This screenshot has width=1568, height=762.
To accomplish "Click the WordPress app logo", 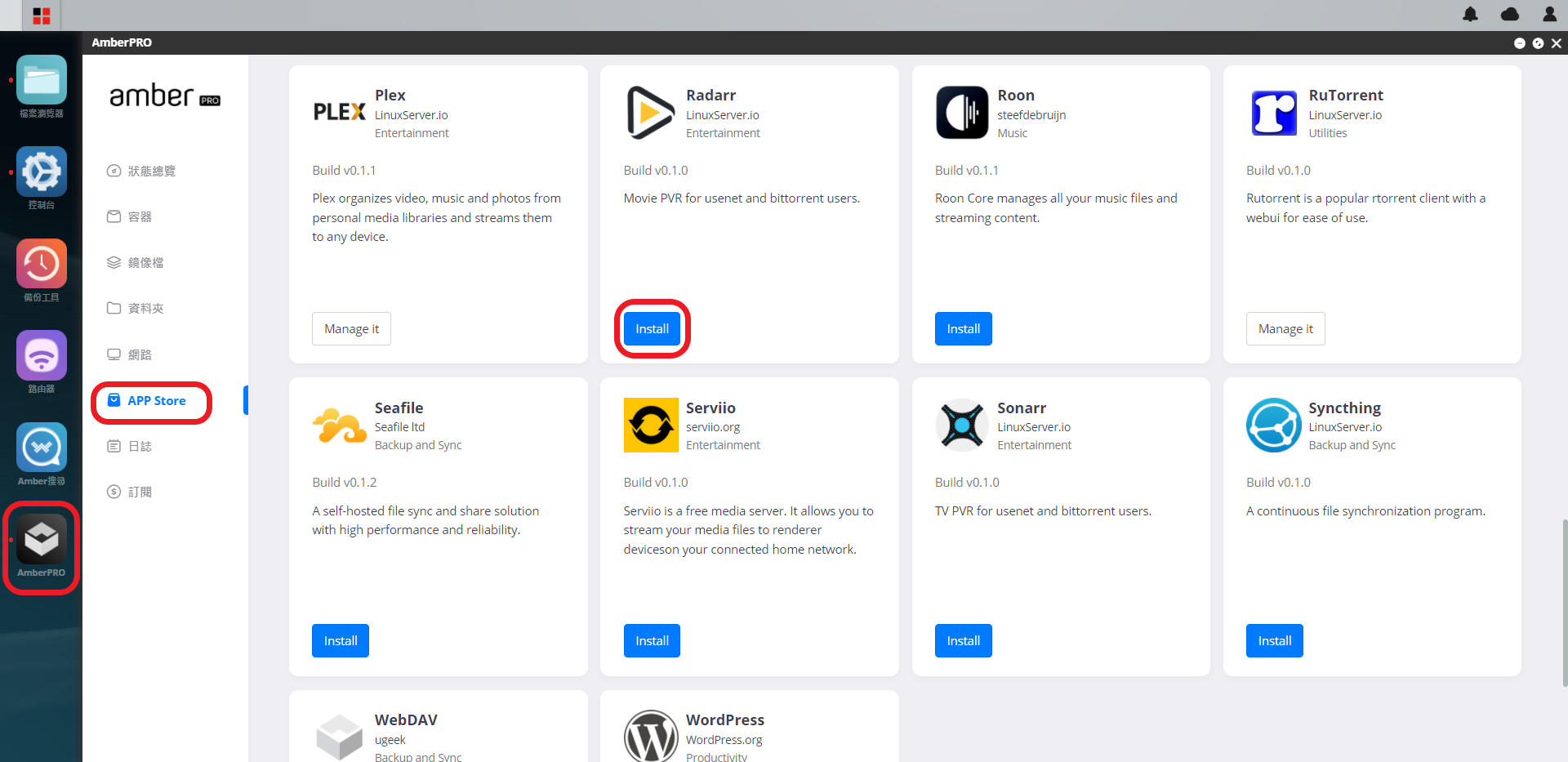I will (651, 736).
